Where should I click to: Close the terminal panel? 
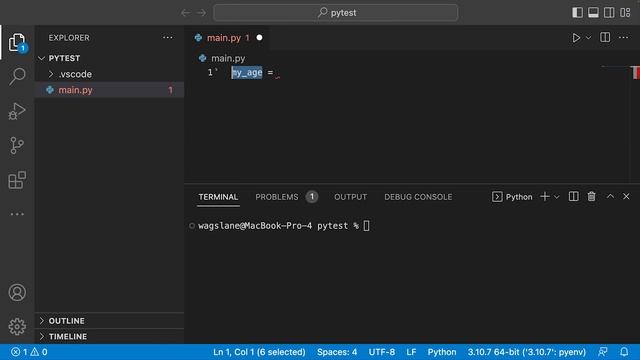[x=626, y=196]
